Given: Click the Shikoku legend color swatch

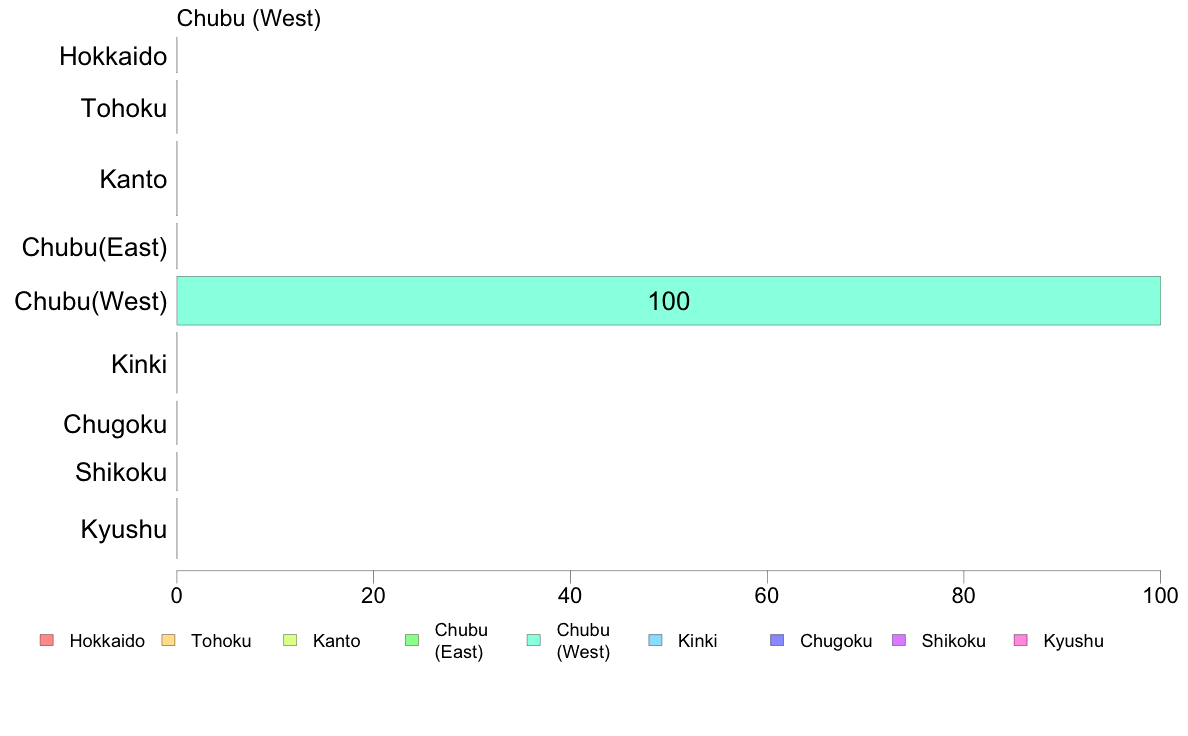Looking at the screenshot, I should point(899,640).
